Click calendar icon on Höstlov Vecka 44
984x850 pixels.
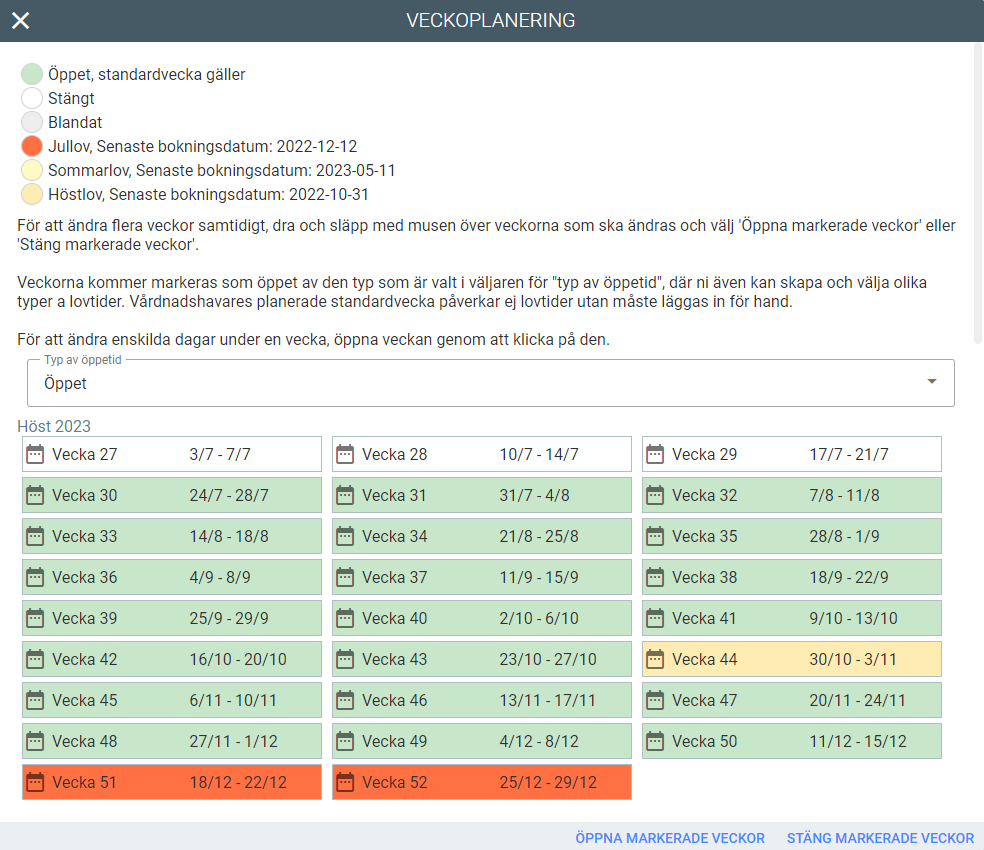click(655, 660)
